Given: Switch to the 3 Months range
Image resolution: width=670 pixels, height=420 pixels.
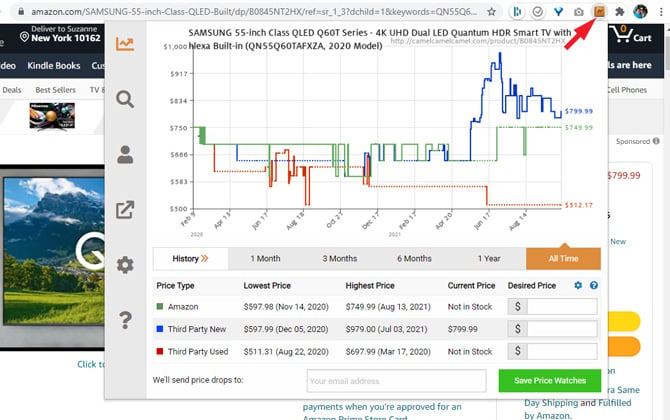Looking at the screenshot, I should click(339, 258).
